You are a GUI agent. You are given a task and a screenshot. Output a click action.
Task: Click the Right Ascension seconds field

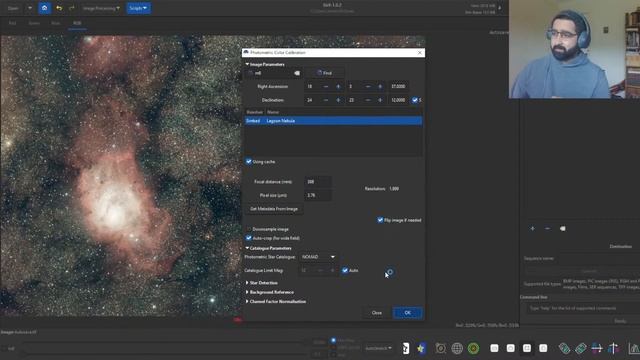pos(398,87)
